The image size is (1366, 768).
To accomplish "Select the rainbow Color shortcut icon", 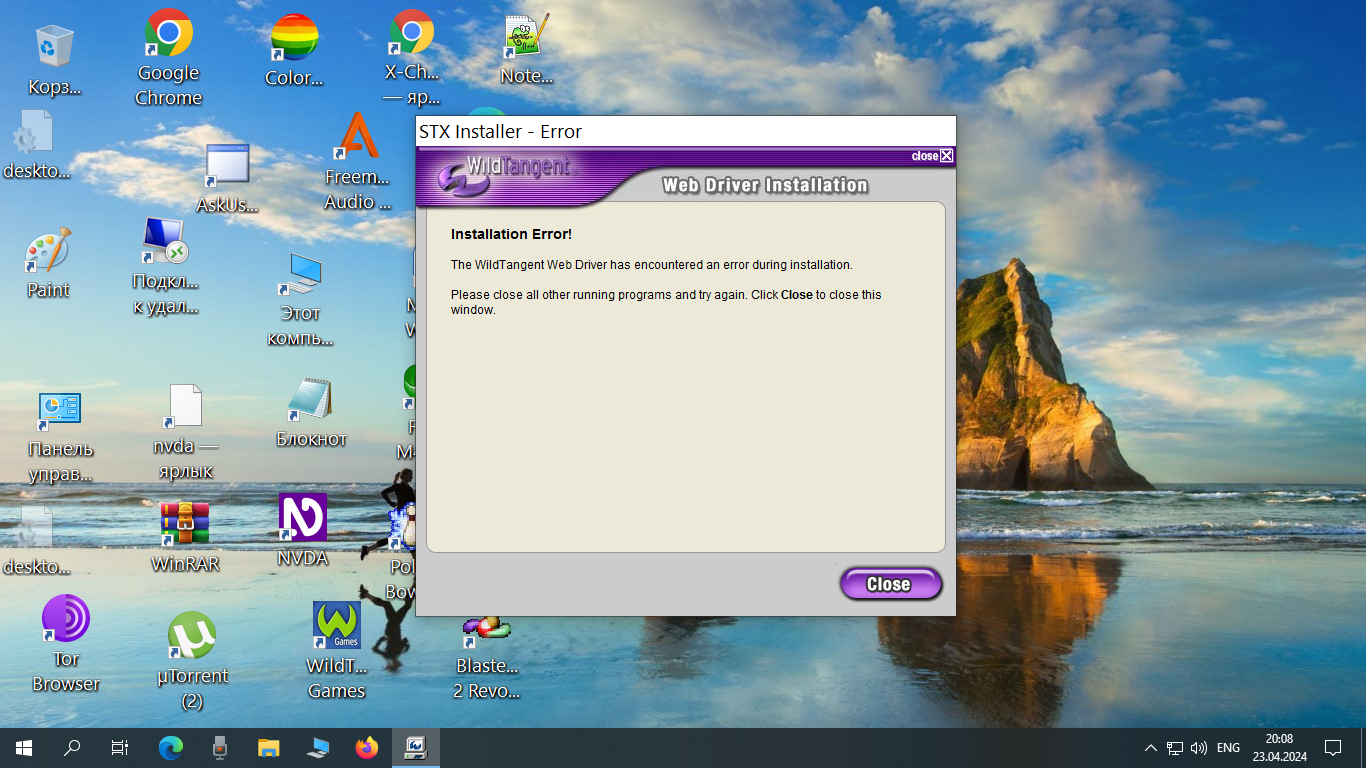I will 294,50.
